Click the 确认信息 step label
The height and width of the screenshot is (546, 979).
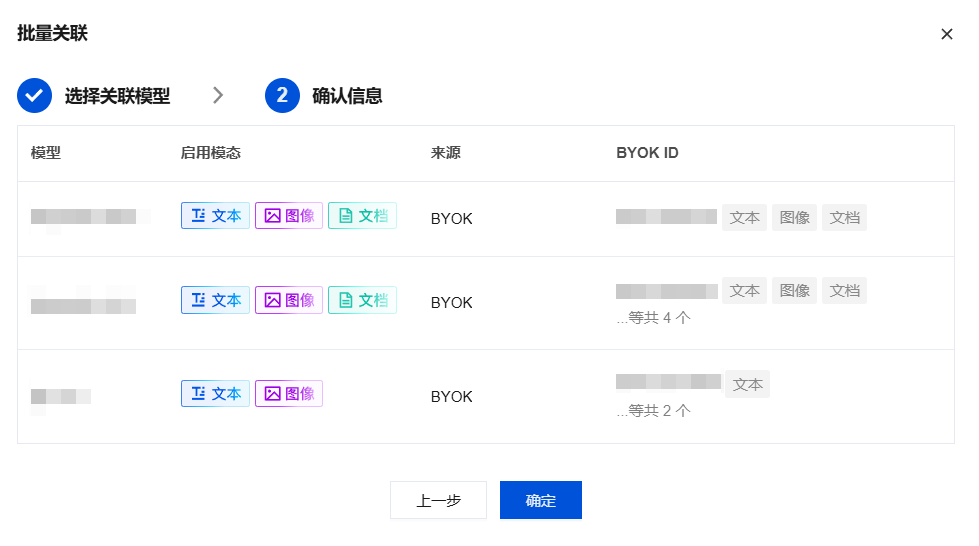347,96
